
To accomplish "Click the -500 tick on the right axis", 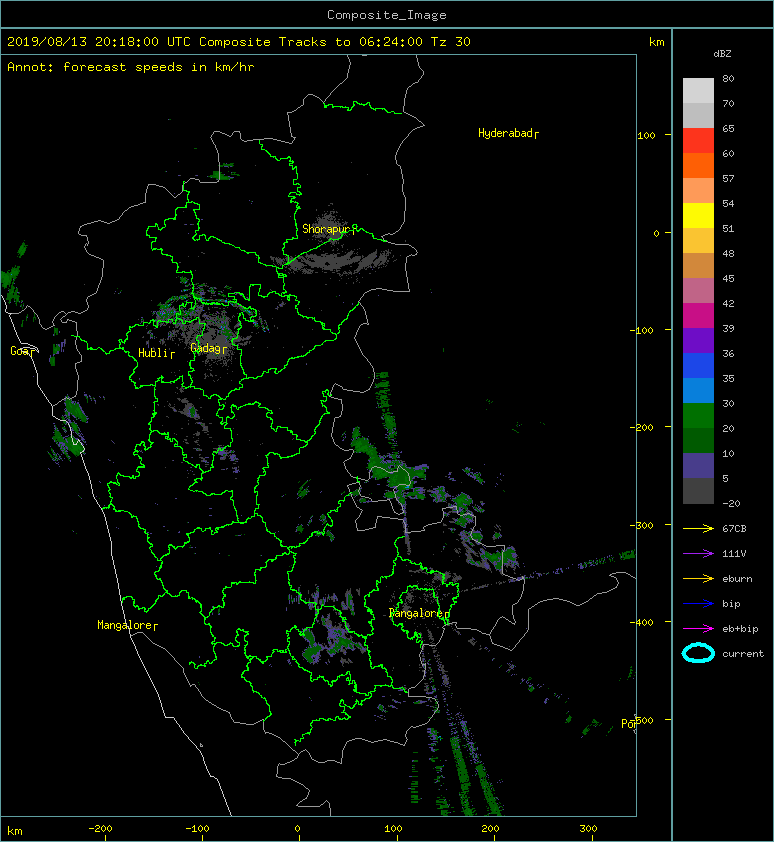I will pyautogui.click(x=643, y=721).
